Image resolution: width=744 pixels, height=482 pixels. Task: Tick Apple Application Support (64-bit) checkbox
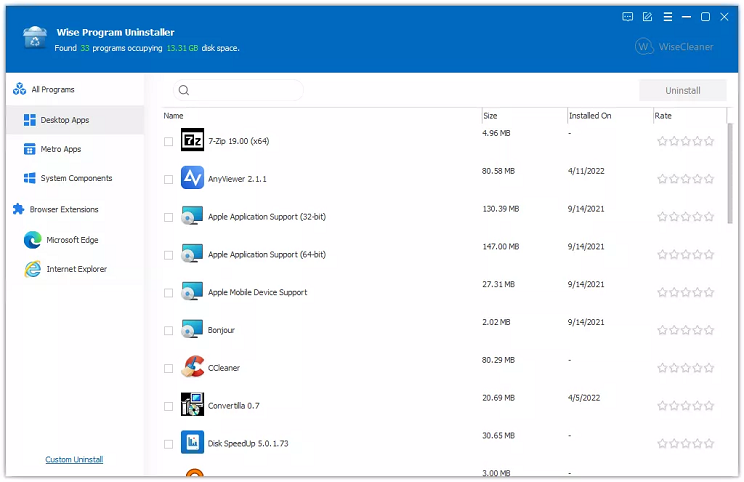(x=168, y=255)
